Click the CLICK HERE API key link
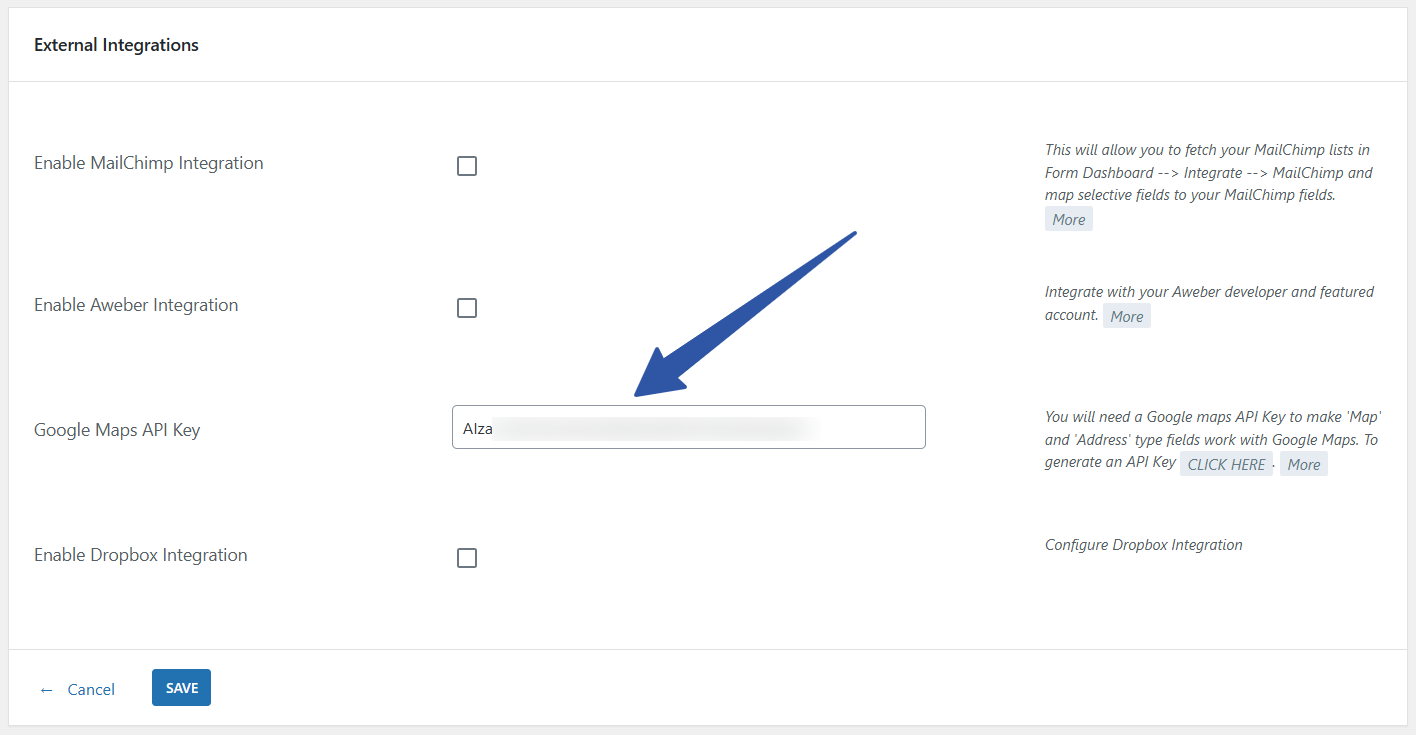Image resolution: width=1416 pixels, height=735 pixels. (x=1226, y=464)
